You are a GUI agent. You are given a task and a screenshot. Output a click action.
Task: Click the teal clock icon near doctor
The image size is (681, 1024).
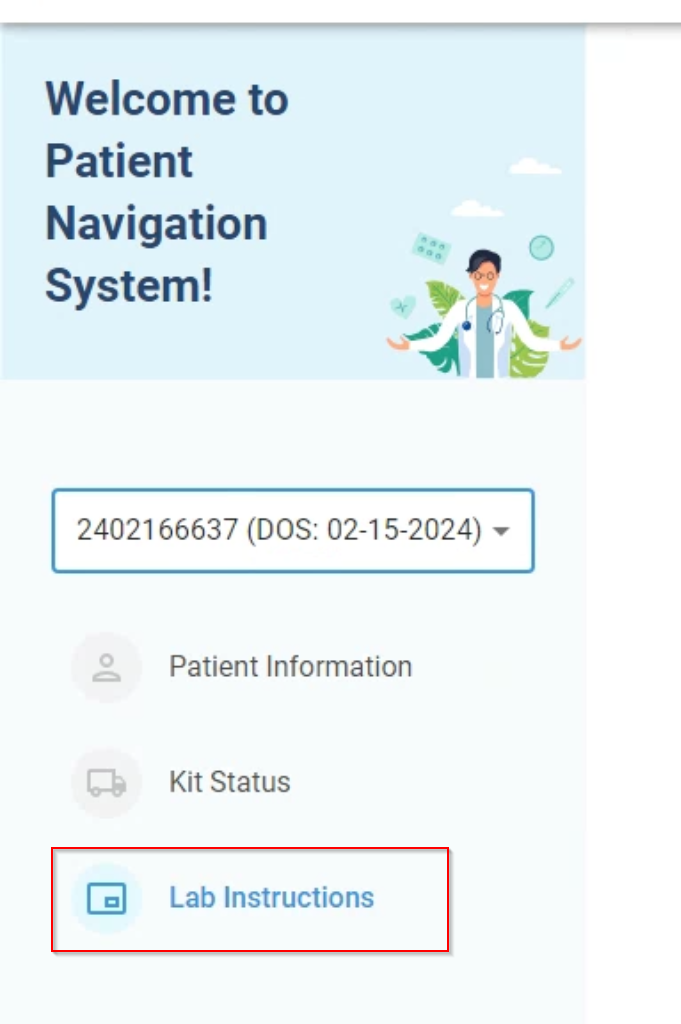(x=541, y=248)
